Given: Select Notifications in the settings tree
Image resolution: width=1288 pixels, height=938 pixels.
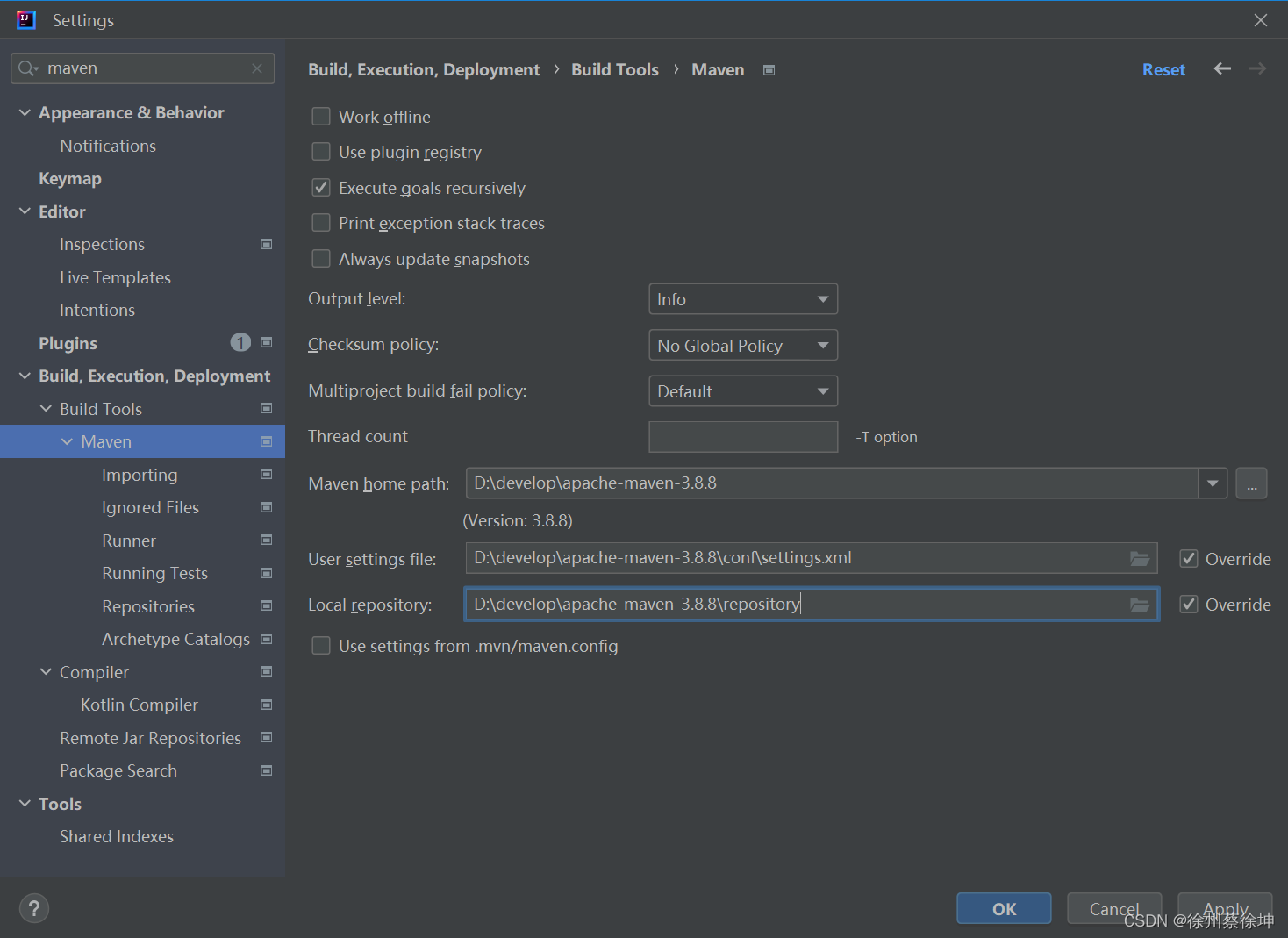Looking at the screenshot, I should 108,146.
